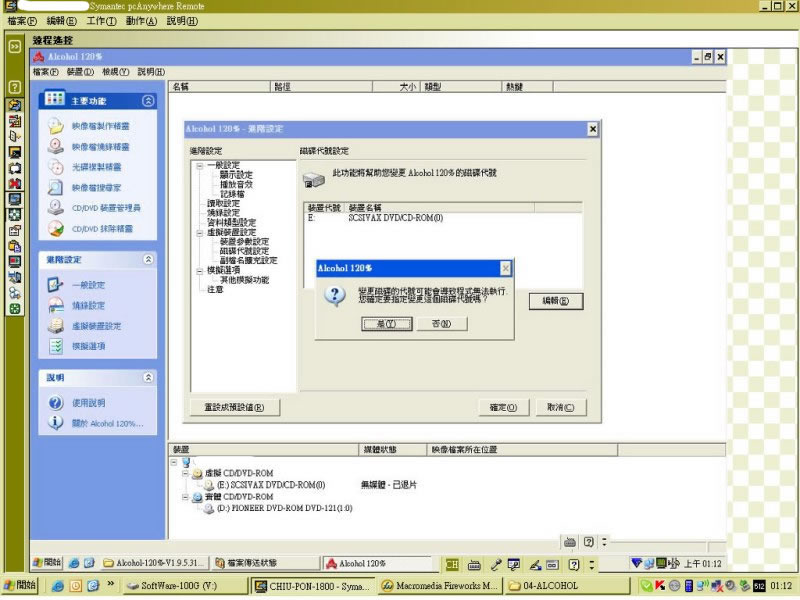The image size is (800, 600).
Task: Select 其他模擬功能 in the settings tree
Action: pyautogui.click(x=244, y=280)
